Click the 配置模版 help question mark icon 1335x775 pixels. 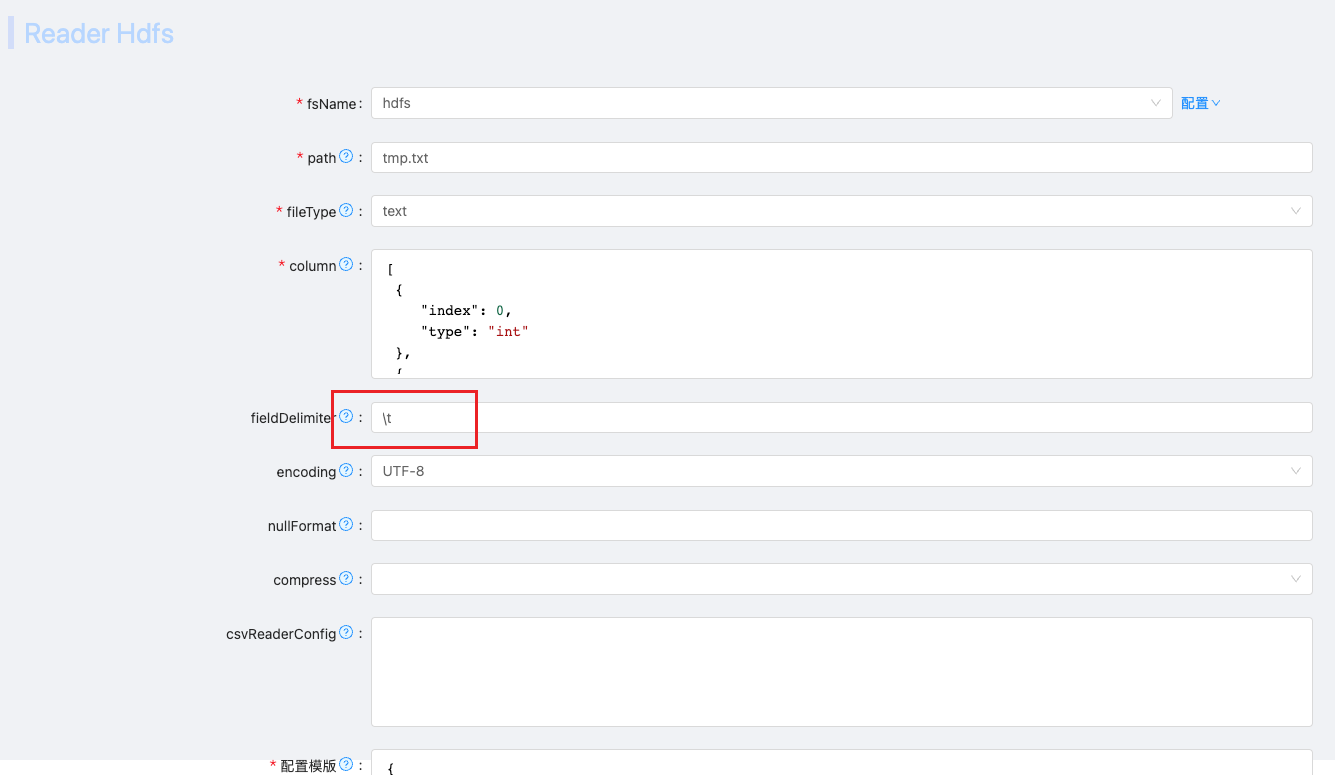coord(345,763)
